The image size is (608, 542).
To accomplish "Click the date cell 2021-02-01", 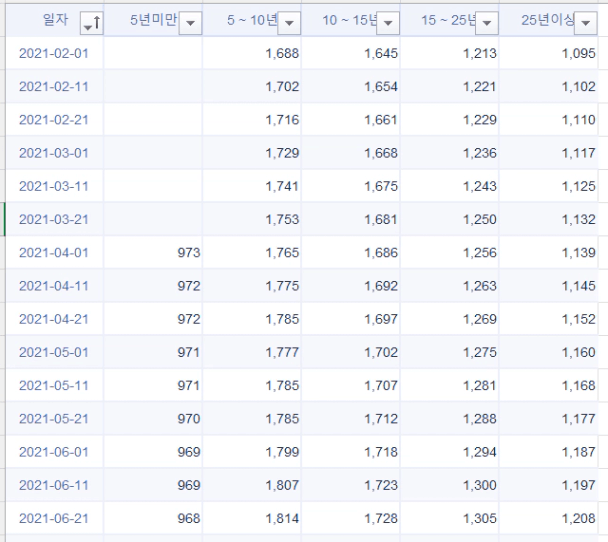I will pyautogui.click(x=54, y=53).
